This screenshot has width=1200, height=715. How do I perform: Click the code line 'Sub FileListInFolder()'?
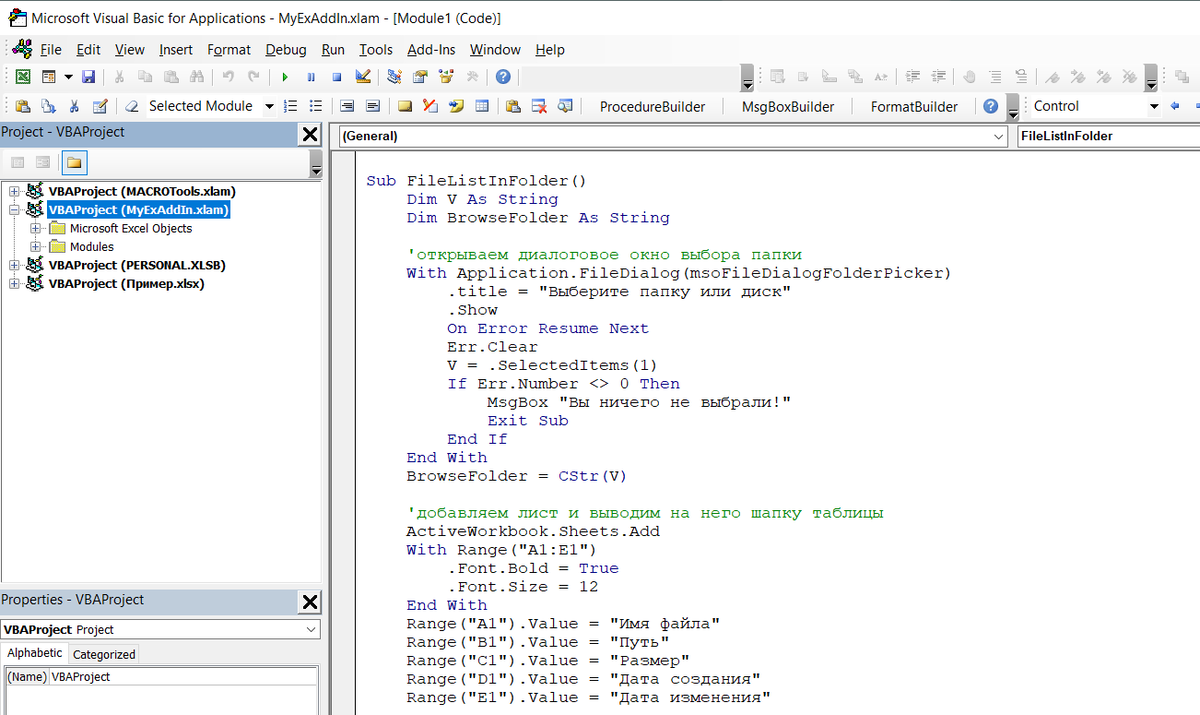pos(476,181)
